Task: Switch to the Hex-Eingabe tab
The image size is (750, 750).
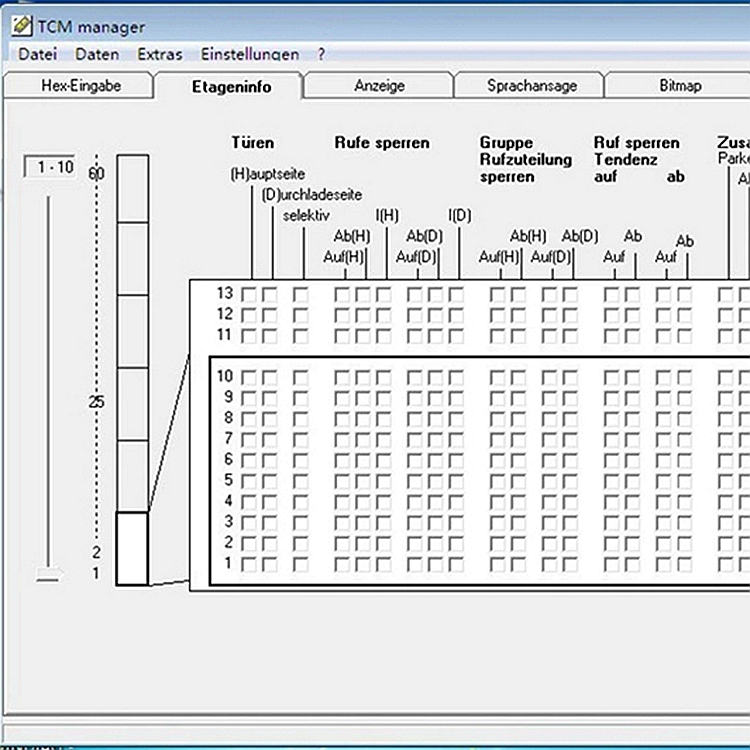Action: coord(81,86)
